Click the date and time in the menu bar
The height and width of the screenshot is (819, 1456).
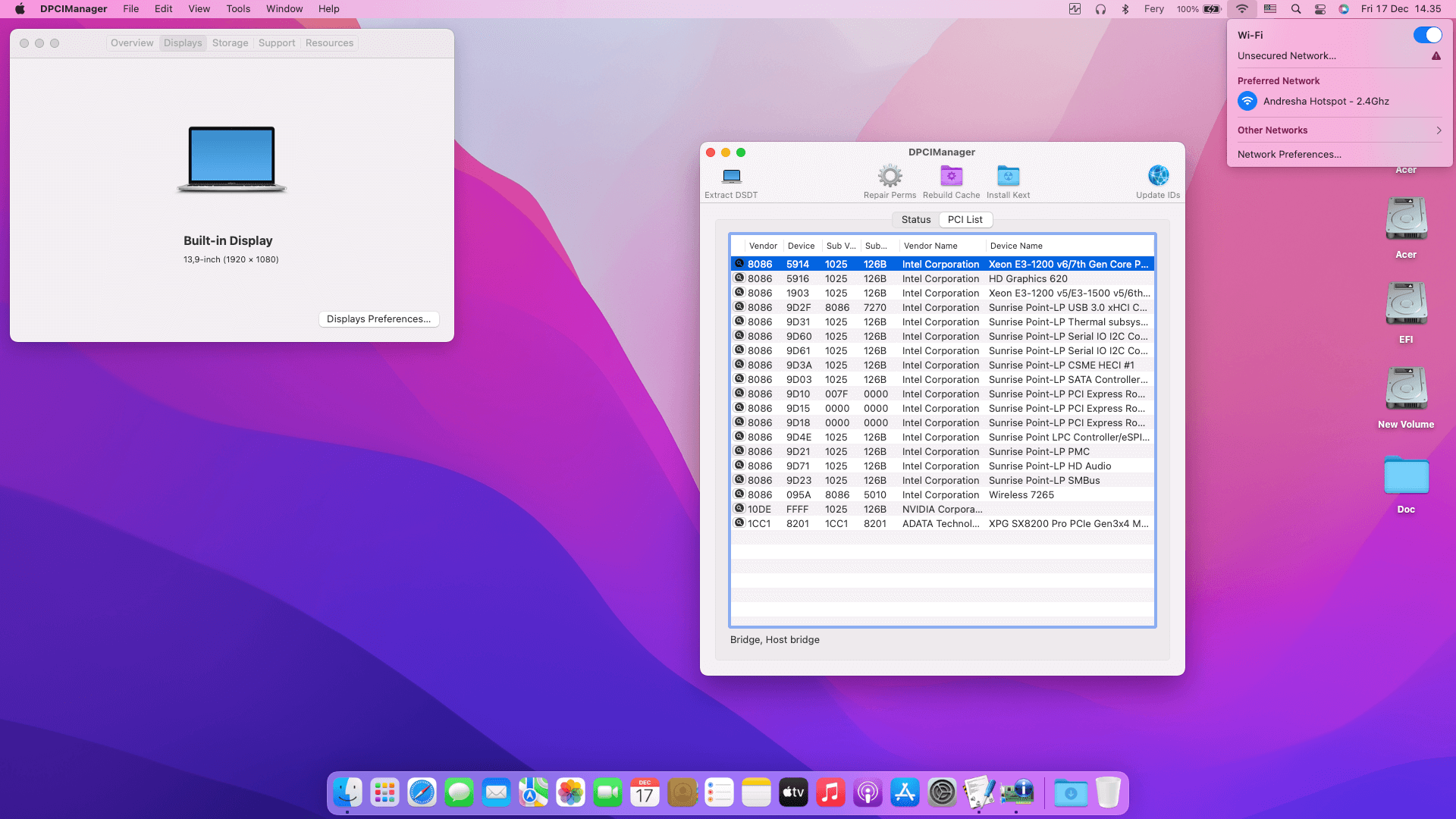tap(1401, 9)
